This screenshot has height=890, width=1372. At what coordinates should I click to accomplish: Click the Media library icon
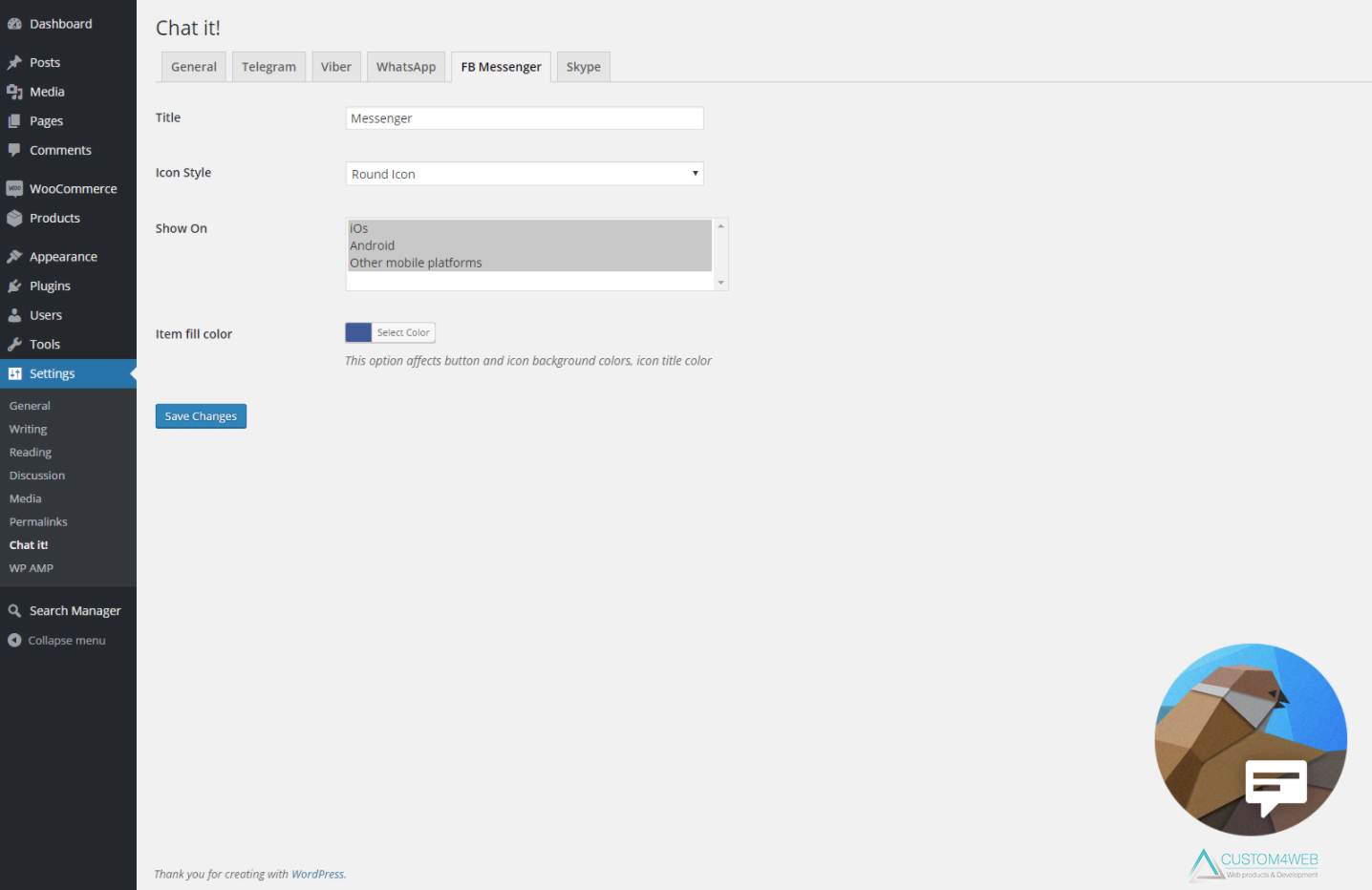[14, 92]
